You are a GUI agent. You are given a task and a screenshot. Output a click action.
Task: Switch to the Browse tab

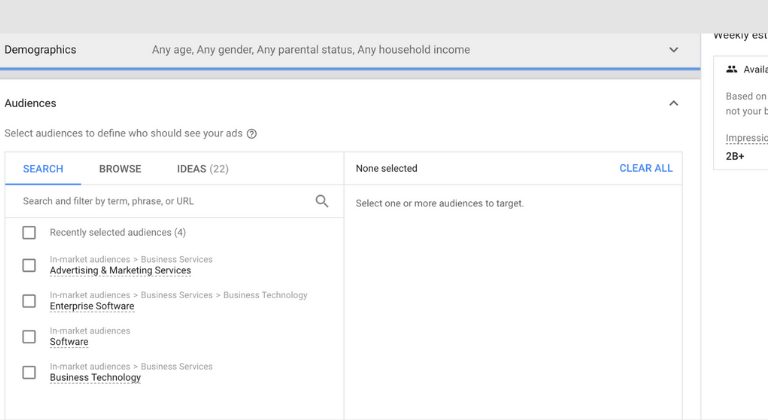(x=120, y=169)
